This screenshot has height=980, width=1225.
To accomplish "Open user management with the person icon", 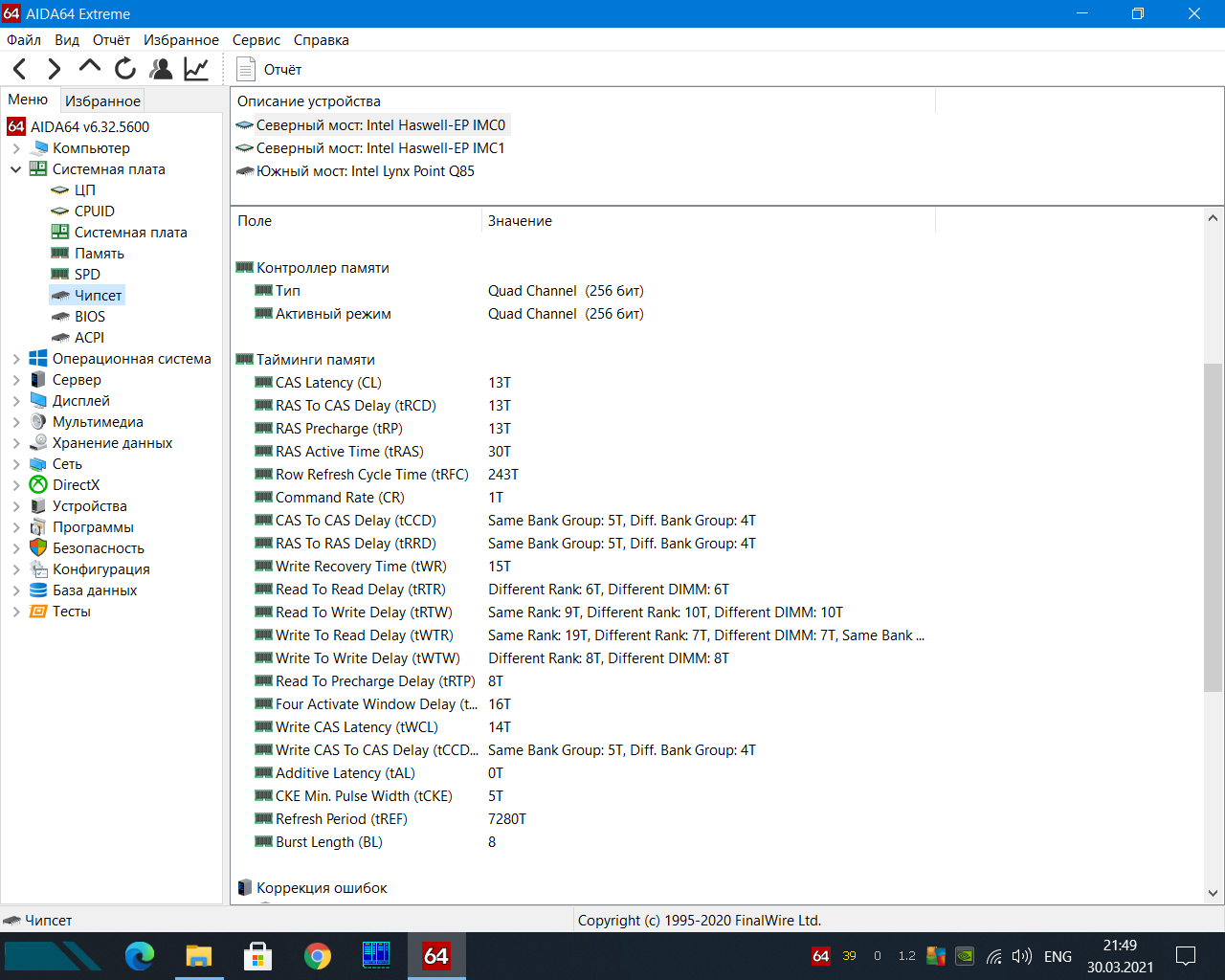I will coord(161,69).
